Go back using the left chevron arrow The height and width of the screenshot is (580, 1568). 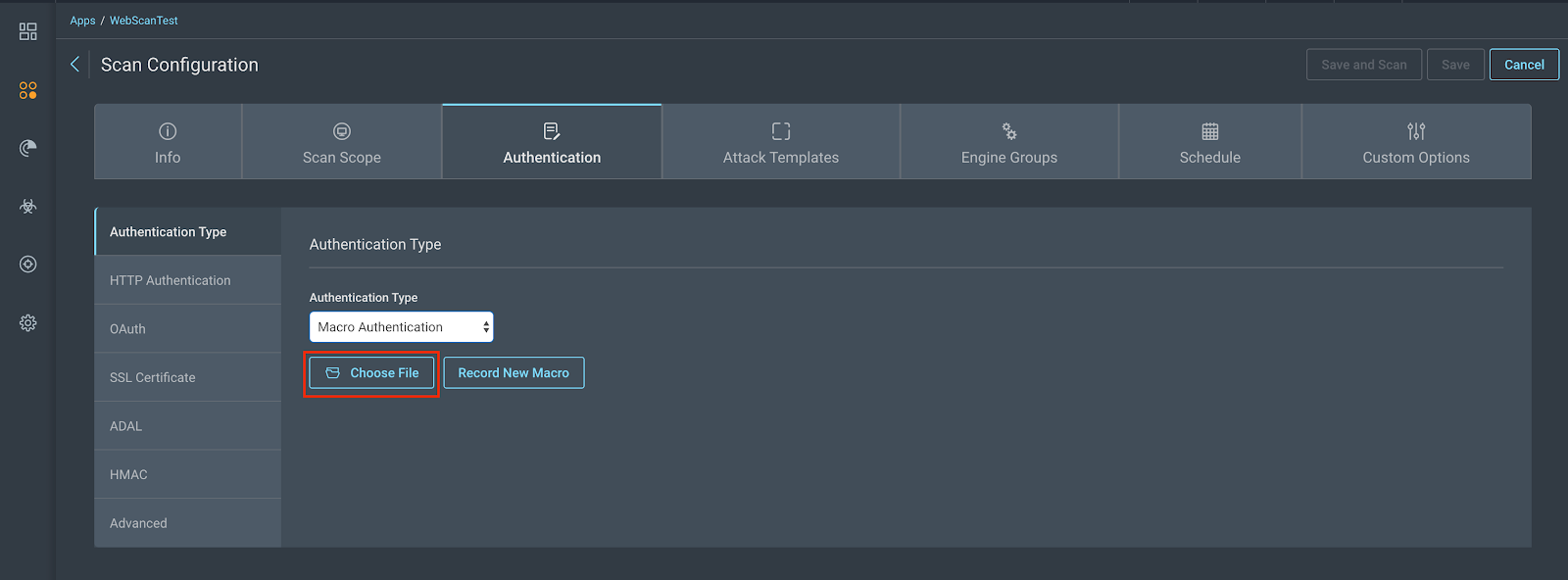(74, 65)
